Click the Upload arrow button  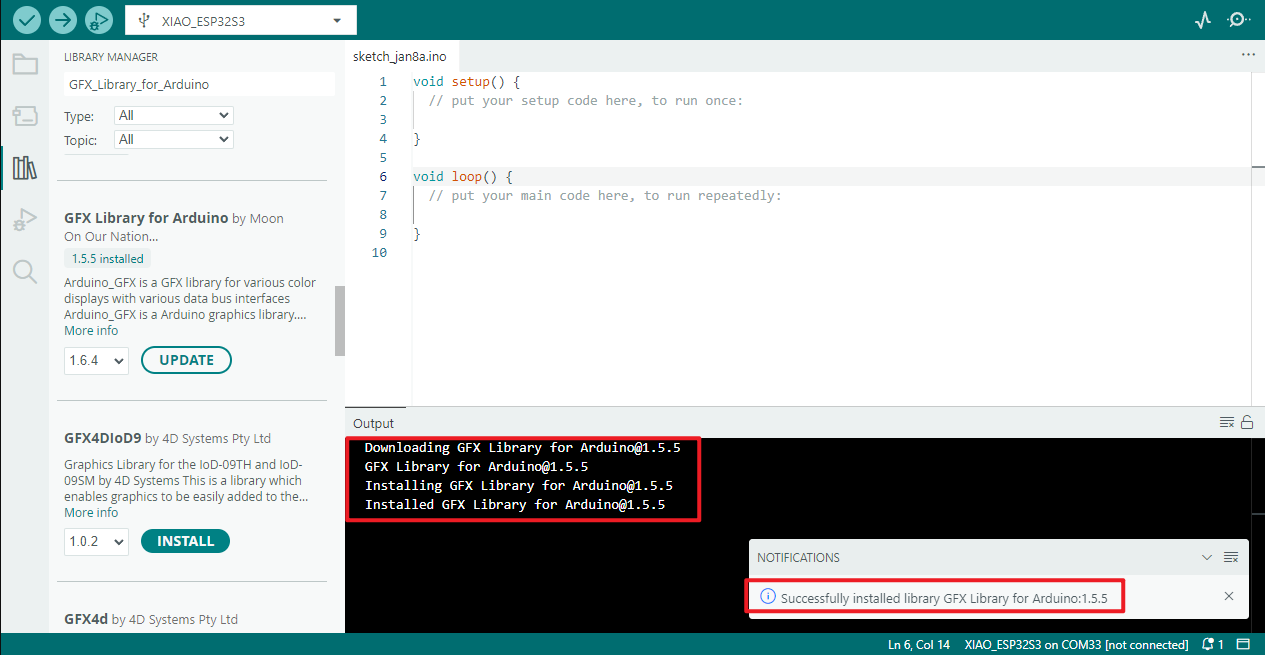click(x=63, y=20)
